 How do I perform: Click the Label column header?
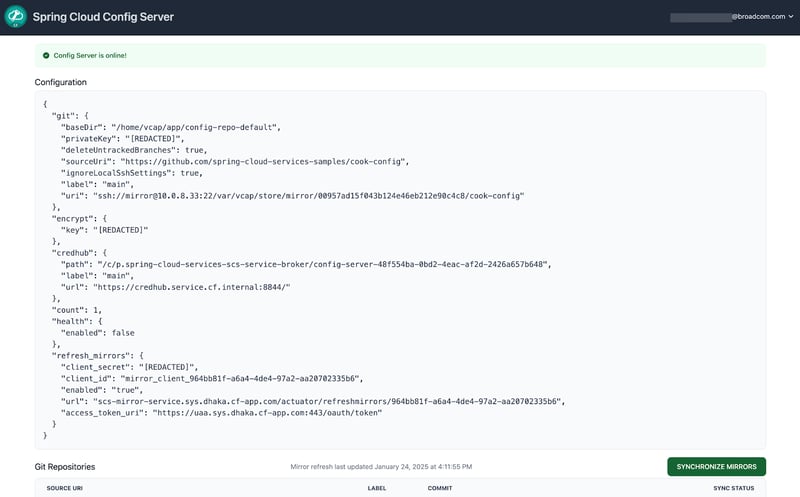coord(377,489)
